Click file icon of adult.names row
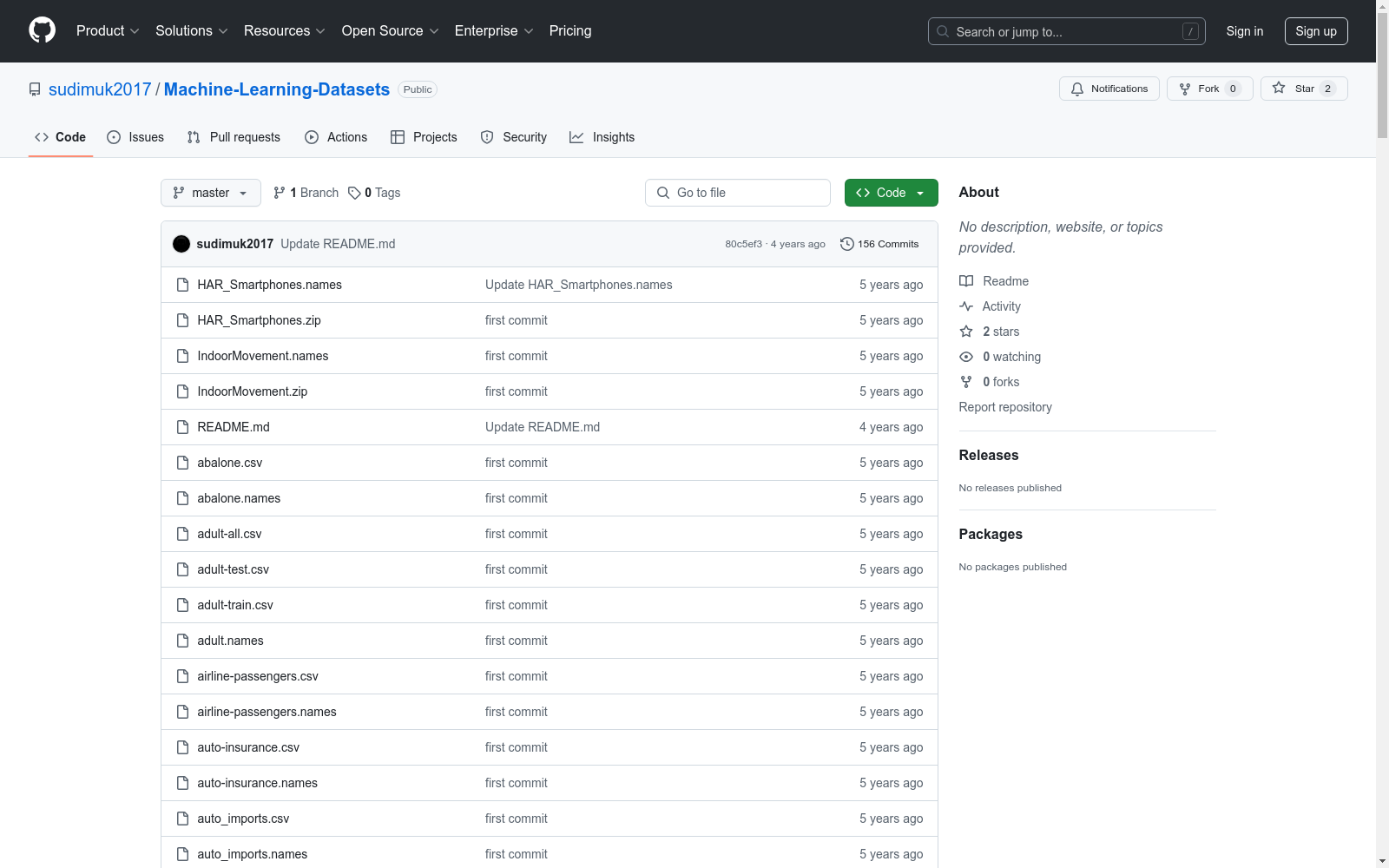 point(182,641)
